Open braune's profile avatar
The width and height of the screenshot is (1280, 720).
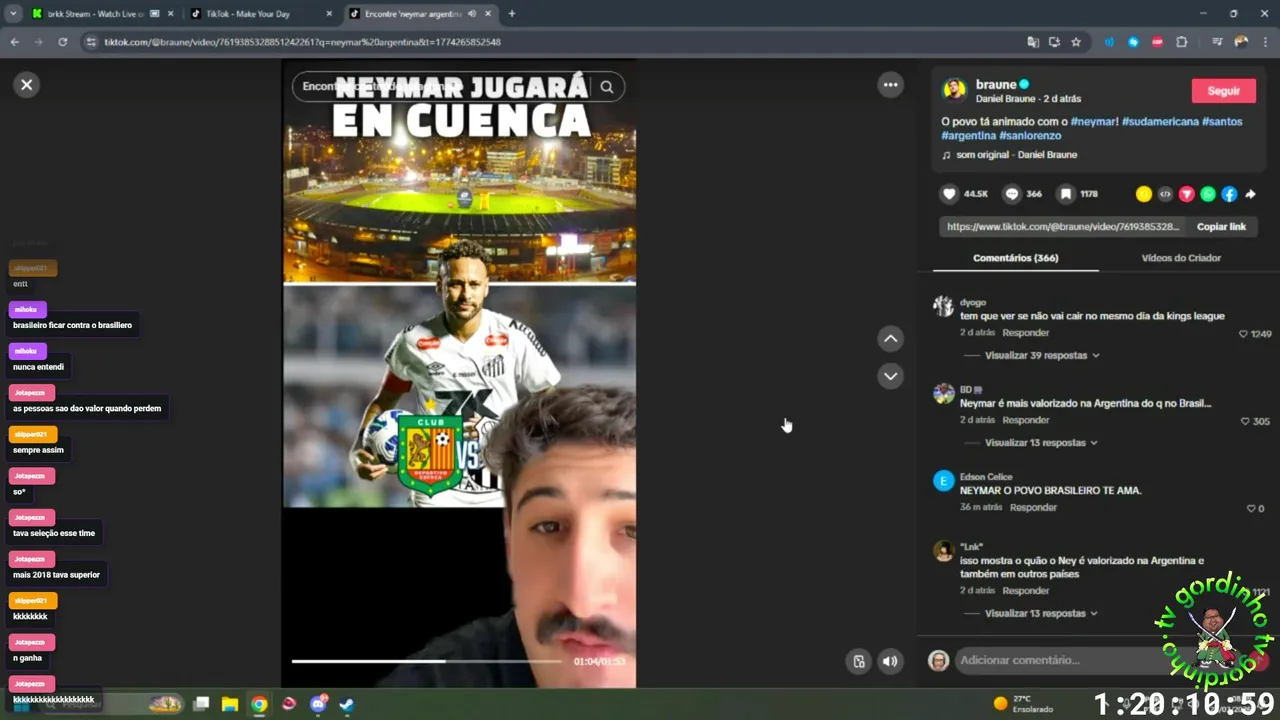955,89
